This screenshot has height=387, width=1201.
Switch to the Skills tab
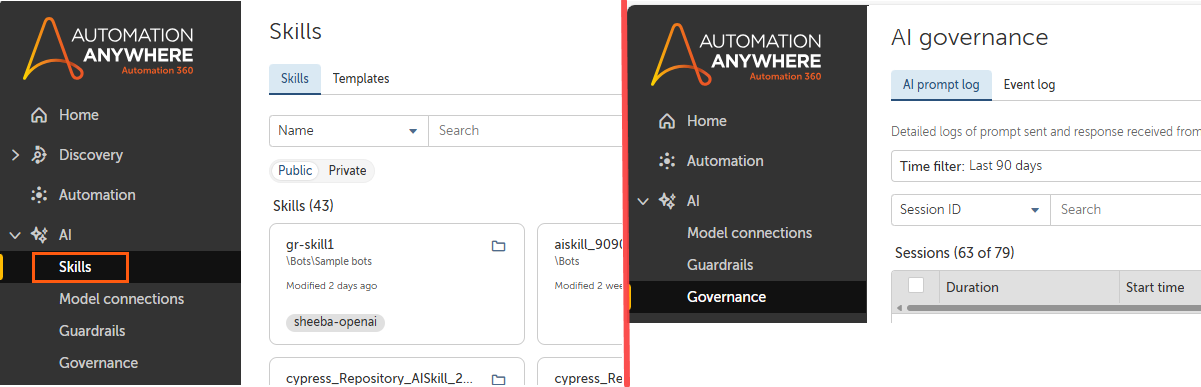295,78
